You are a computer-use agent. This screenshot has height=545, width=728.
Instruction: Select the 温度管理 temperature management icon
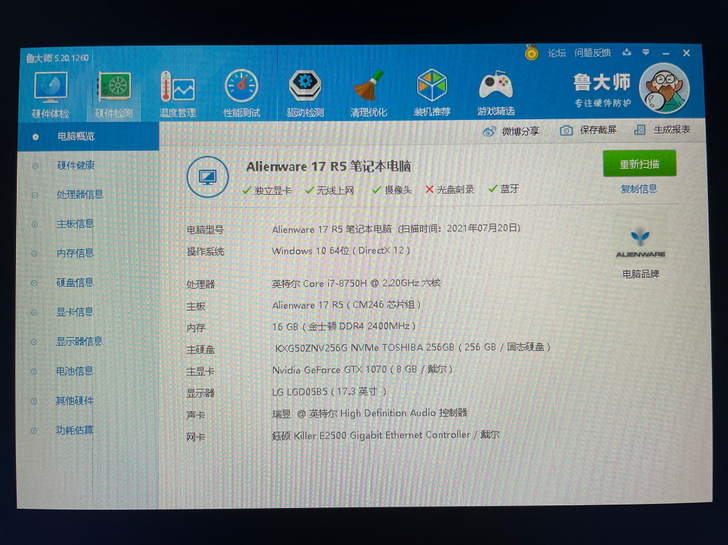pos(177,92)
